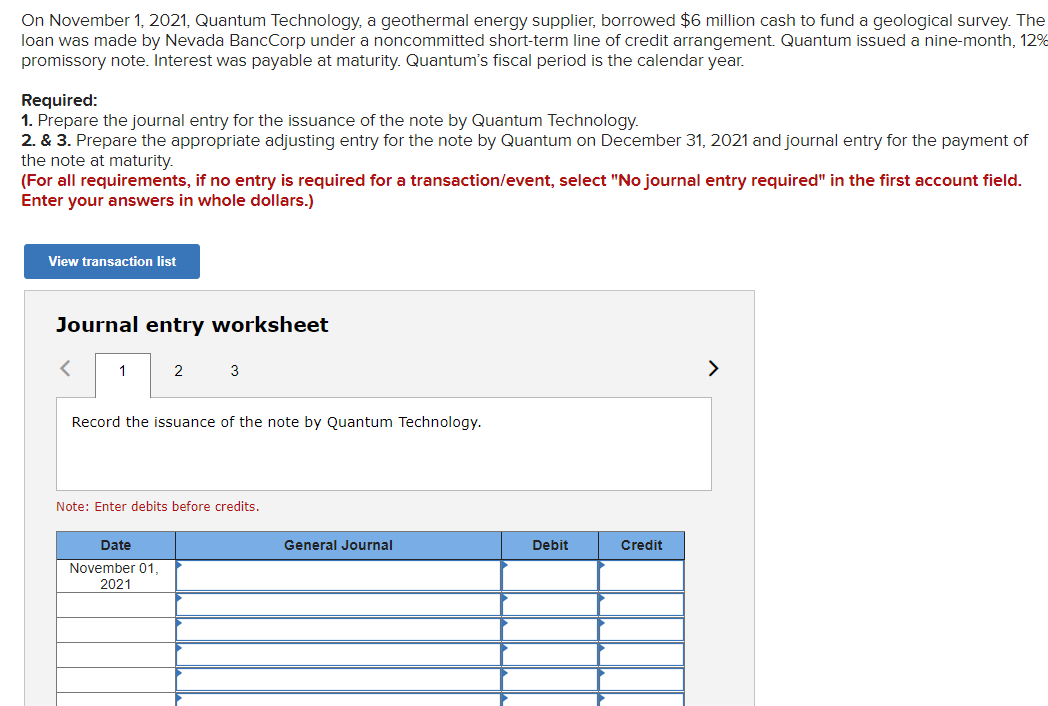Open General Journal account dropdown in fifth row

point(338,679)
